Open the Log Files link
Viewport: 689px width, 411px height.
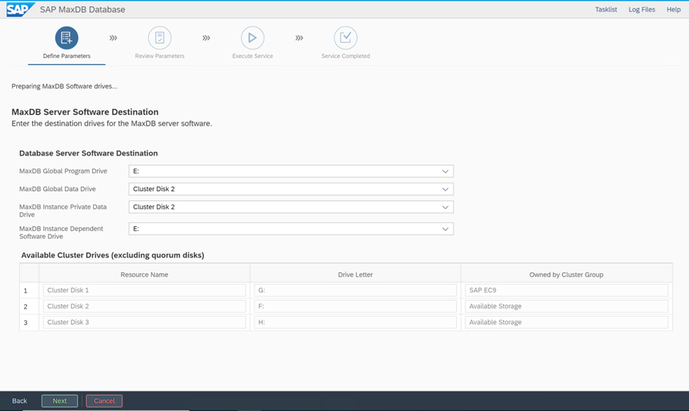tap(642, 9)
